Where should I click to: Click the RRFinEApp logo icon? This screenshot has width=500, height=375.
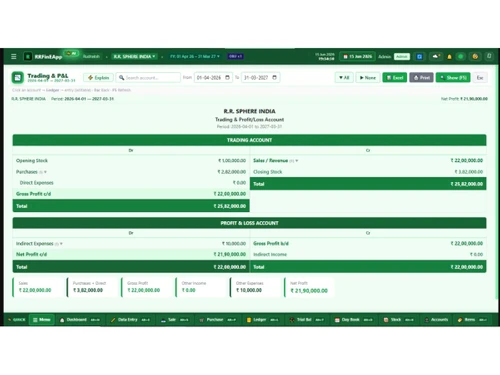point(28,56)
